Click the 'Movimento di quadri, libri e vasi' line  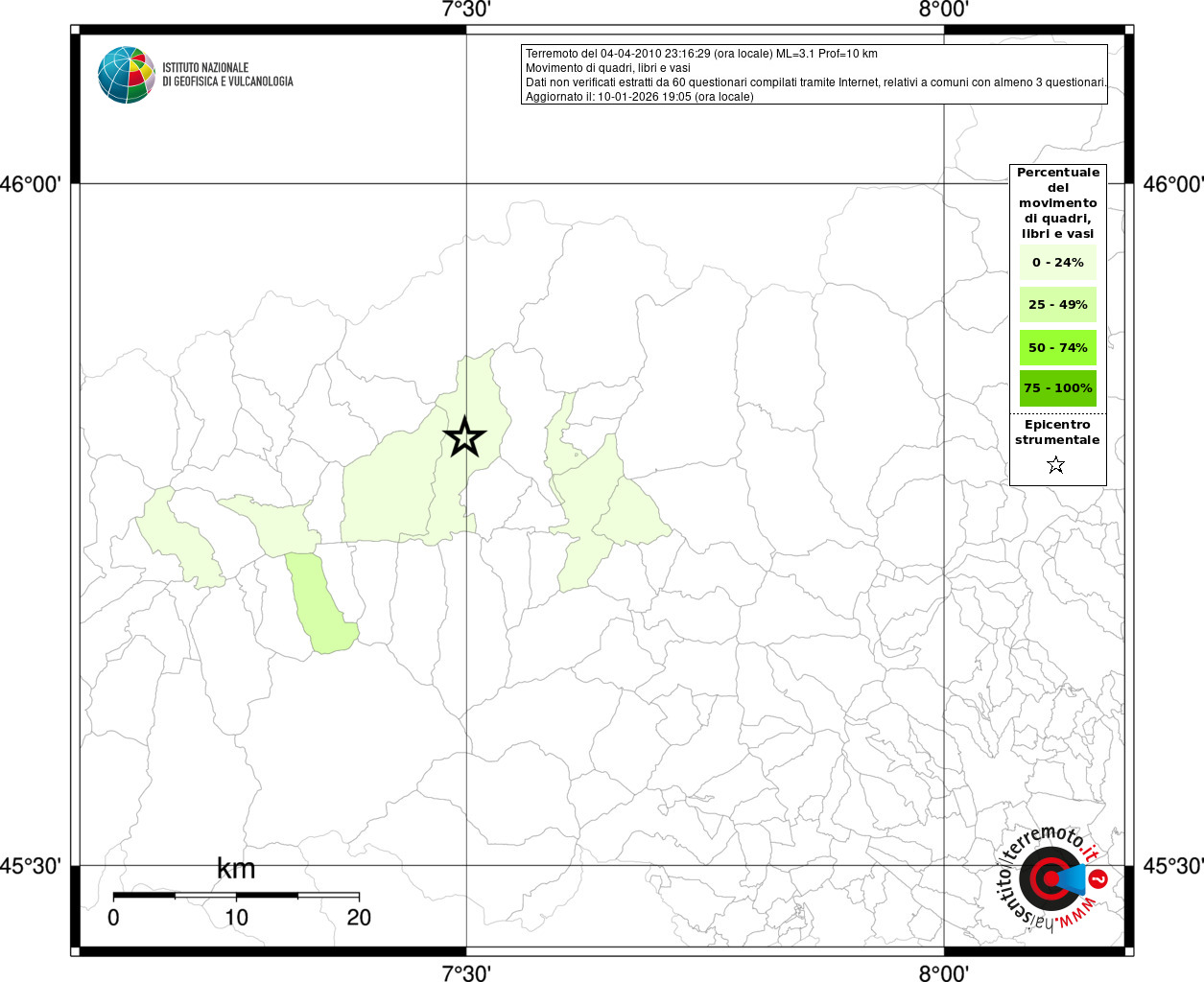point(608,68)
